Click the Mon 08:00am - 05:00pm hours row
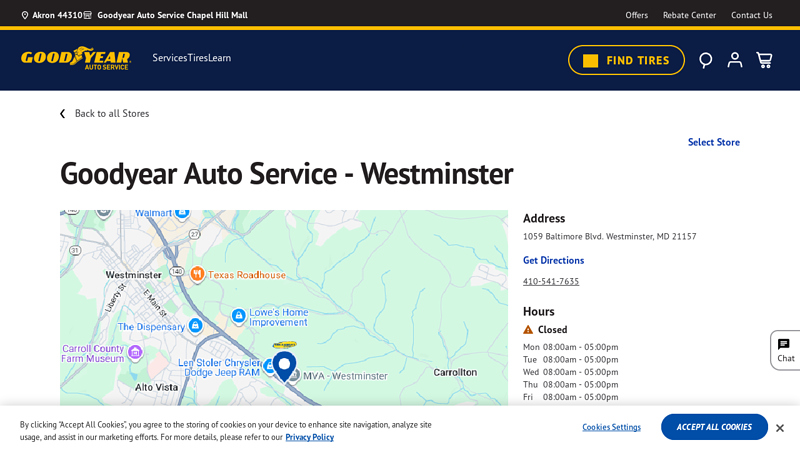Screen dimensions: 800x450 [570, 347]
